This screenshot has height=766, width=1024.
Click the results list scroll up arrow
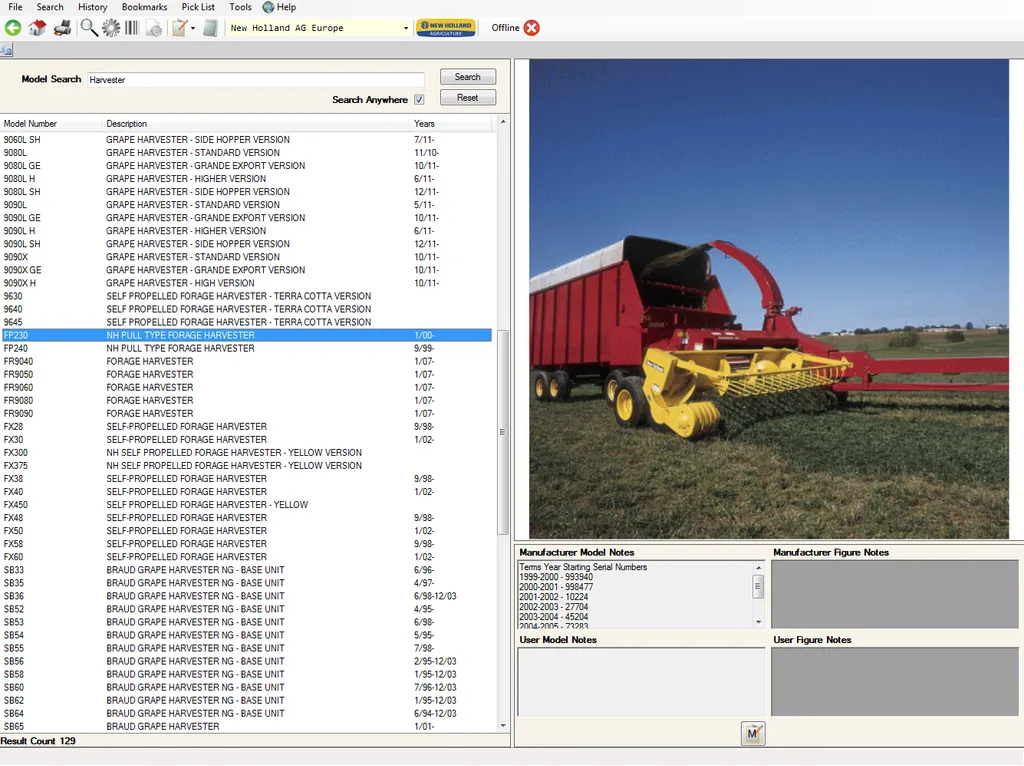click(503, 122)
